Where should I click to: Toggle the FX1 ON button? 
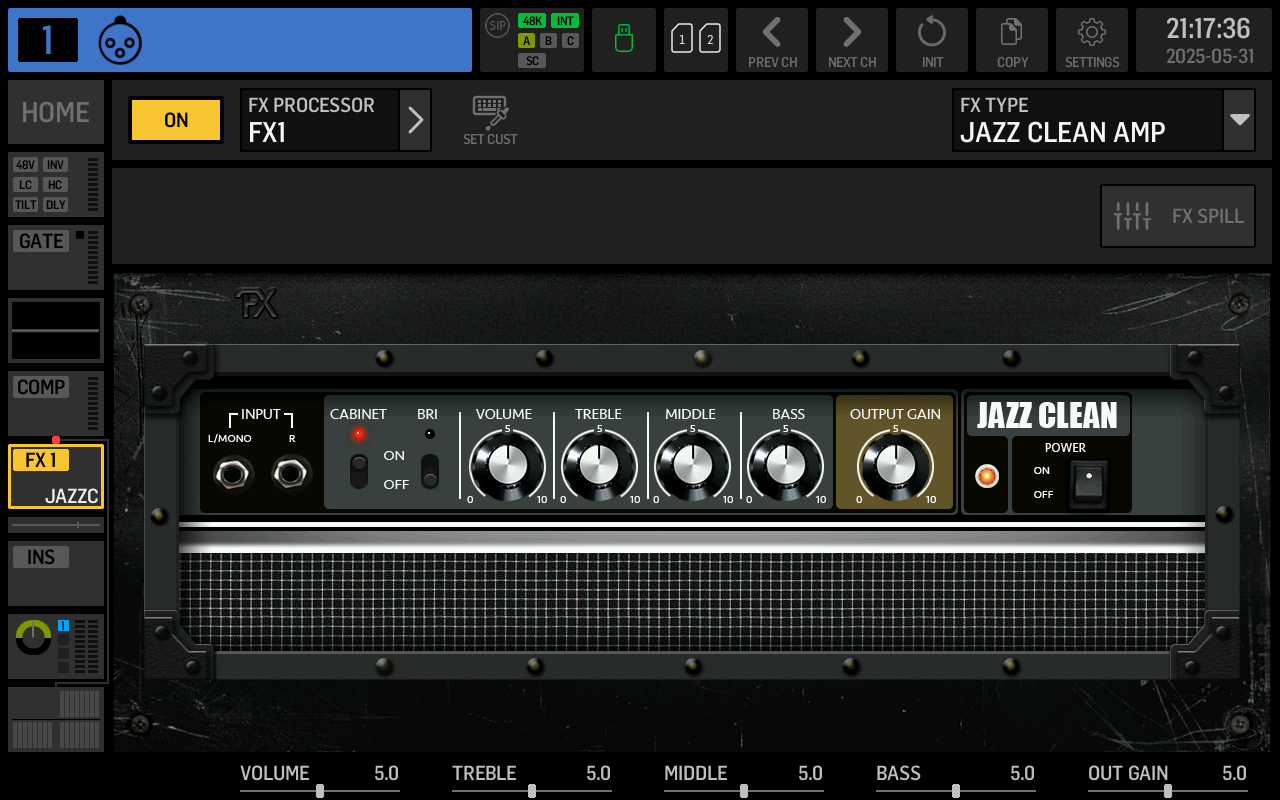tap(175, 120)
